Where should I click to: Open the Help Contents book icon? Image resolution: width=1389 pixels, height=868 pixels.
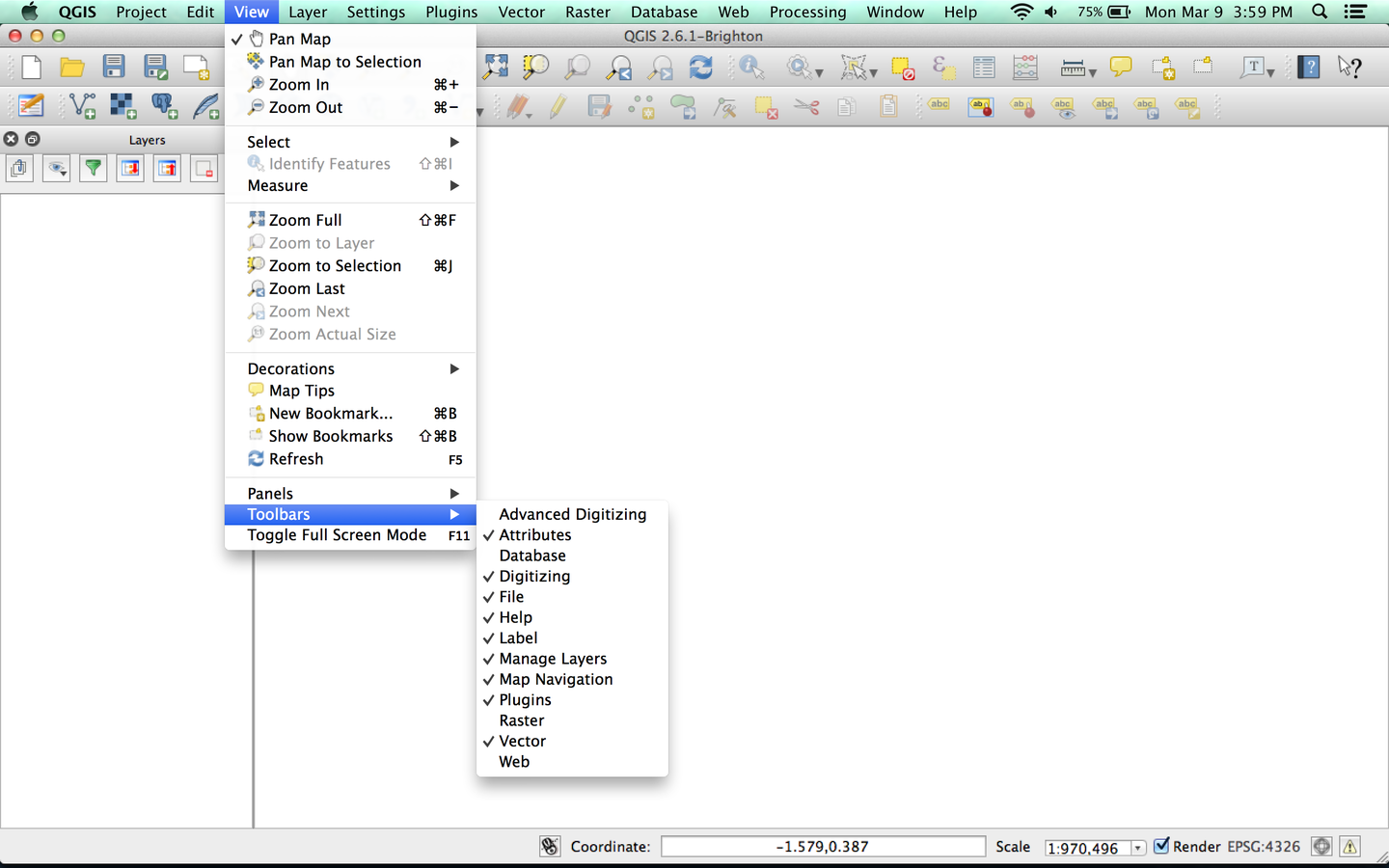(1309, 68)
